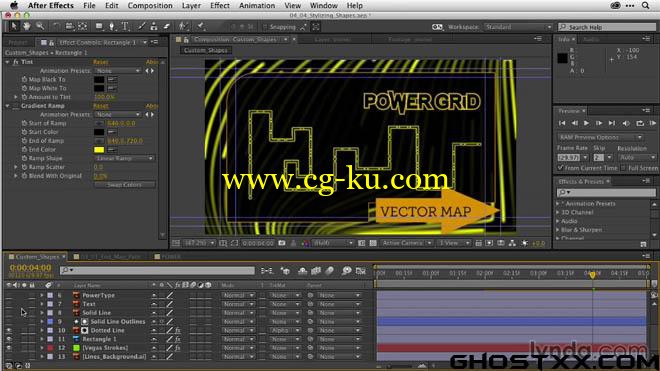
Task: Select the Rectangle shape tool
Action: click(x=99, y=27)
